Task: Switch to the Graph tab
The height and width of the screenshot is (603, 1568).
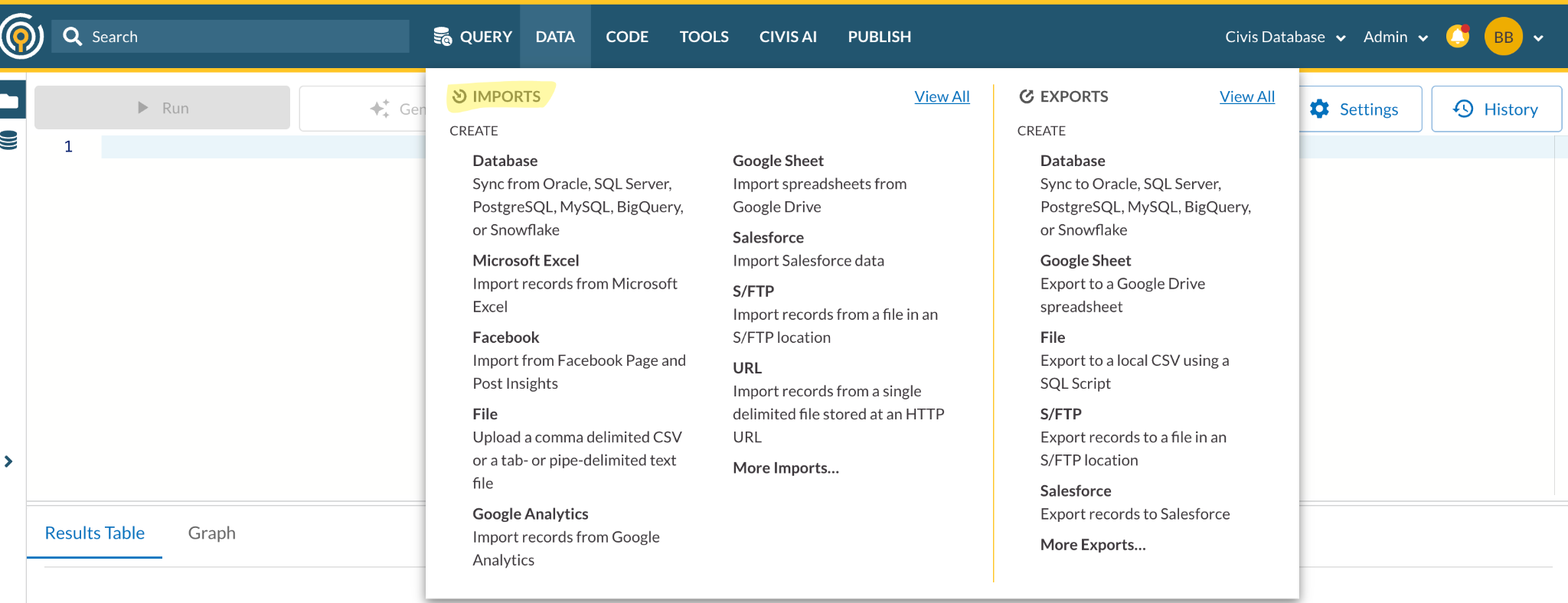Action: coord(212,533)
